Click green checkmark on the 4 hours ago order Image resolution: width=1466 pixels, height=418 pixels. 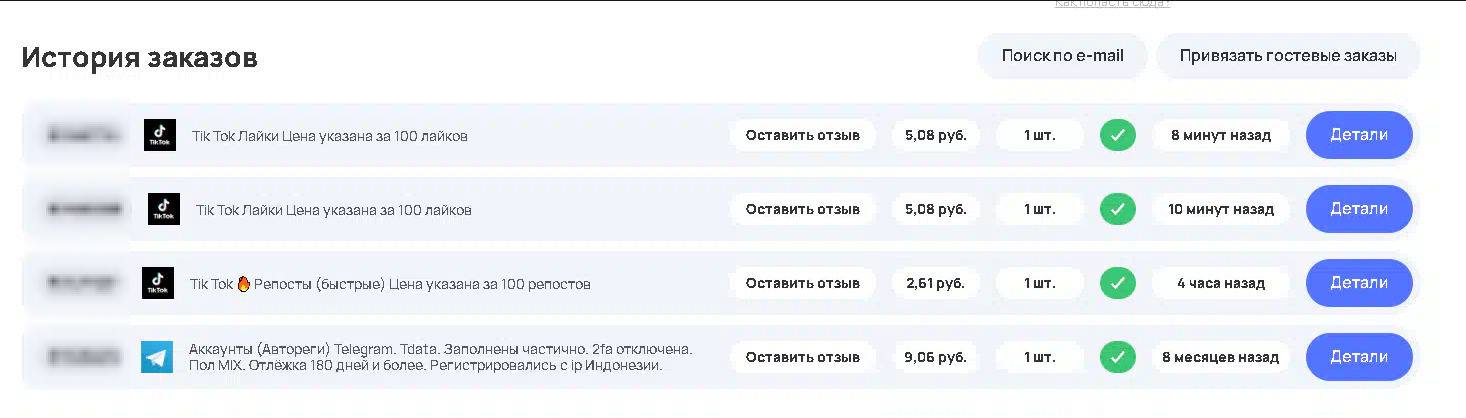pyautogui.click(x=1118, y=283)
